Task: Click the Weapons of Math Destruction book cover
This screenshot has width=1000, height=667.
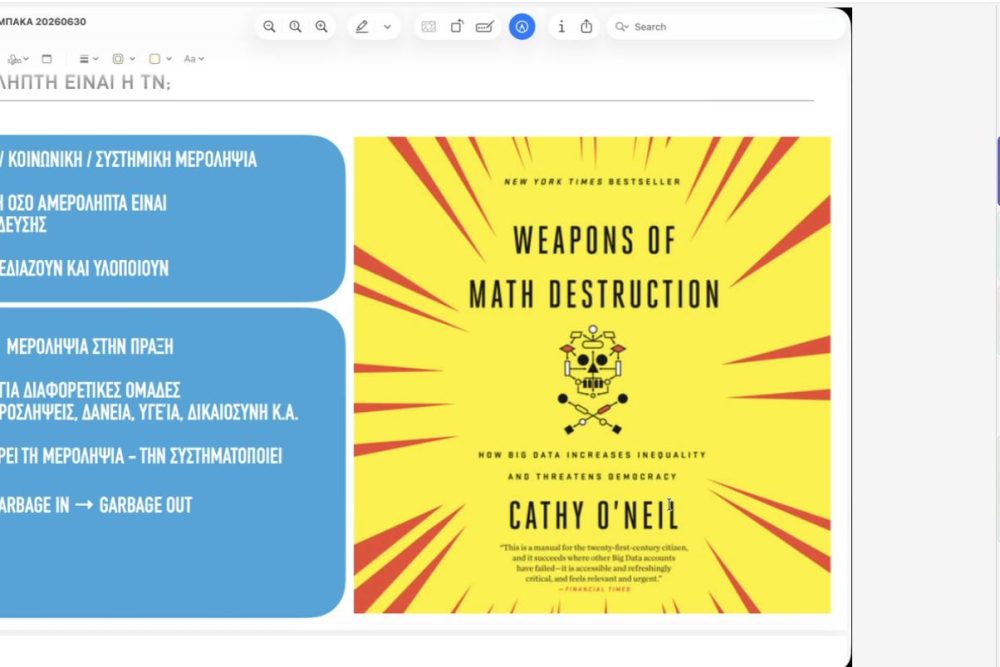Action: [592, 375]
